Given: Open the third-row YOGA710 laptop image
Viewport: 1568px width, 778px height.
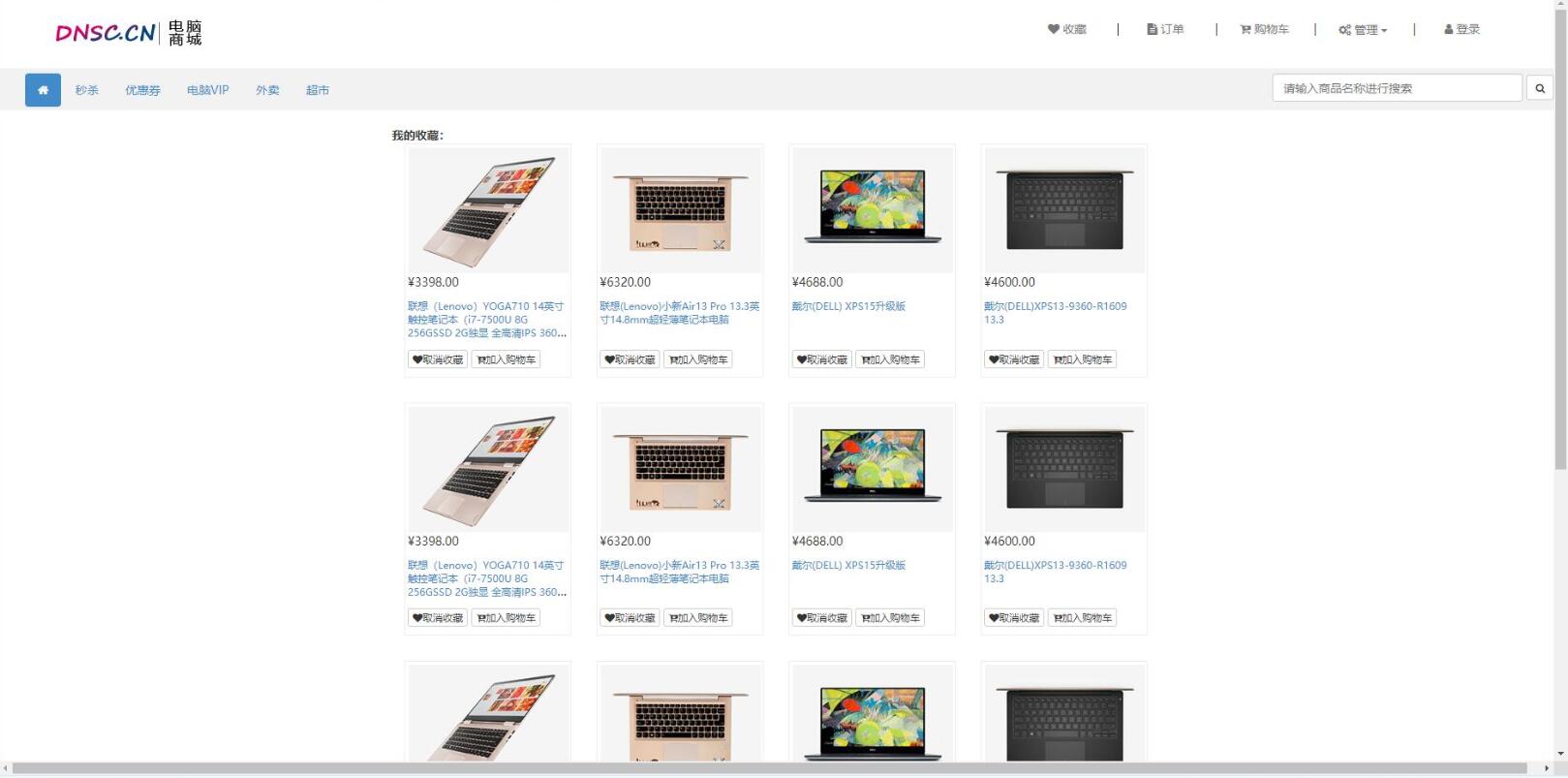Looking at the screenshot, I should click(488, 713).
